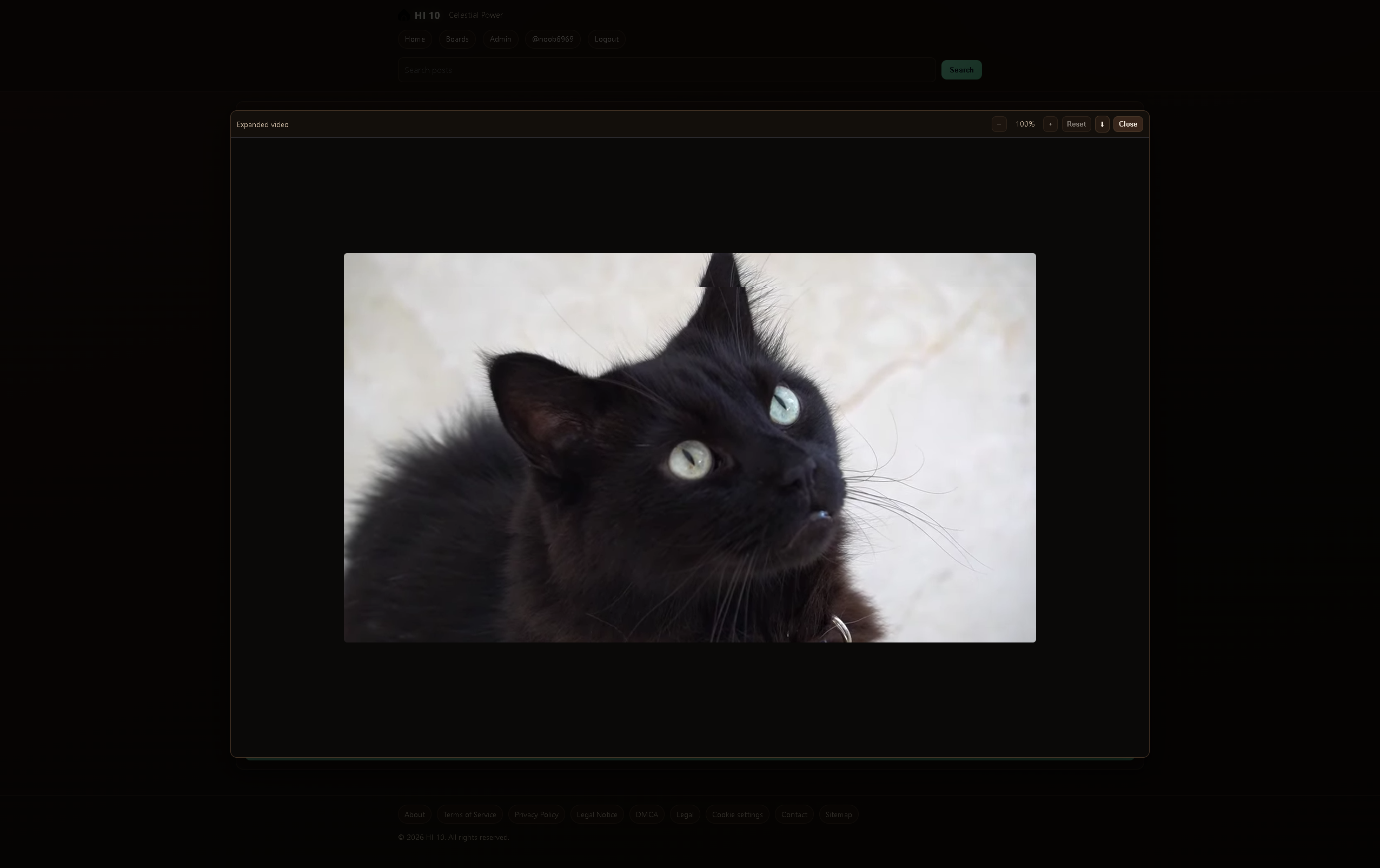The width and height of the screenshot is (1380, 868).
Task: Click the Search posts input field
Action: [x=665, y=69]
